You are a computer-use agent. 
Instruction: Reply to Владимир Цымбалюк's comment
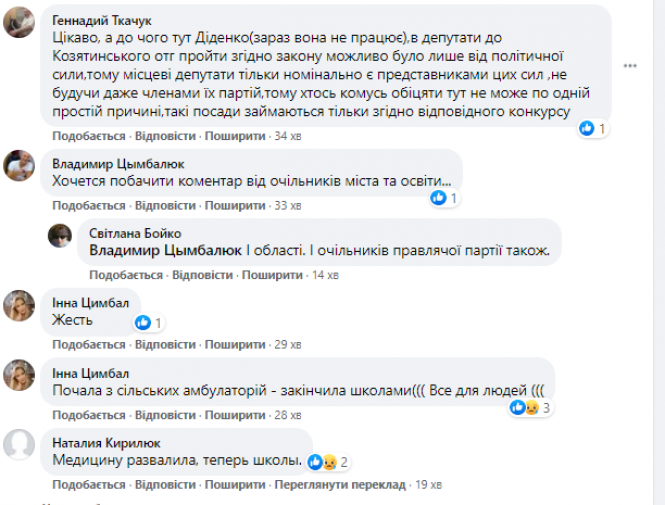[165, 206]
